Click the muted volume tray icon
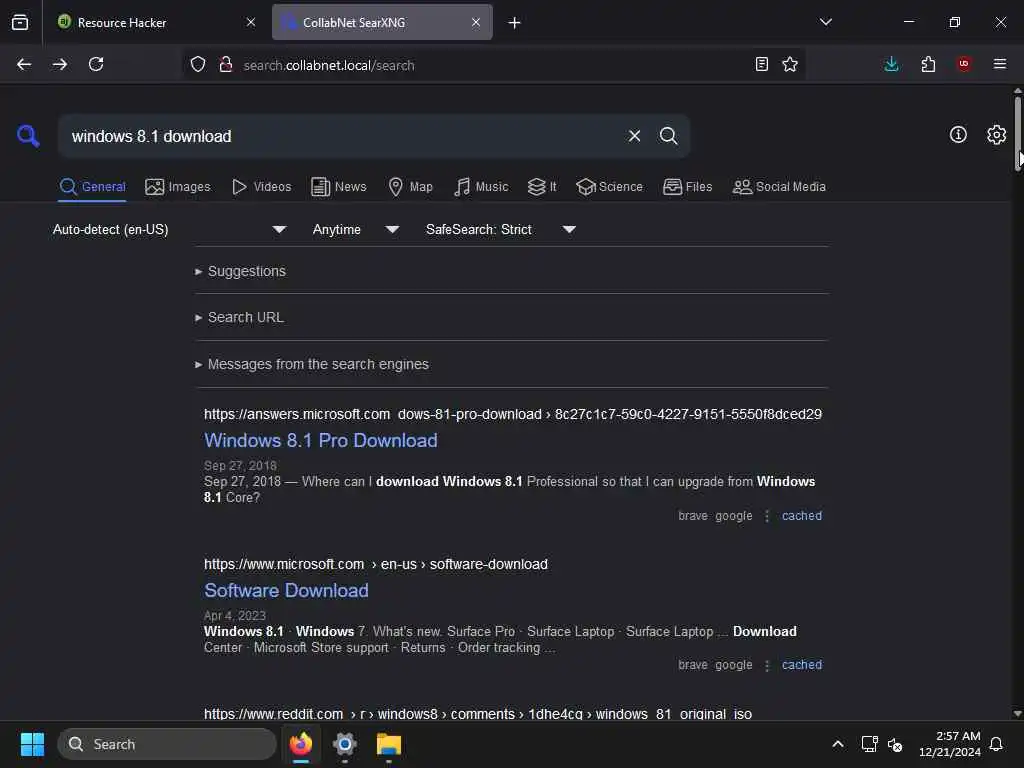Screen dimensions: 1024x768 tap(895, 744)
